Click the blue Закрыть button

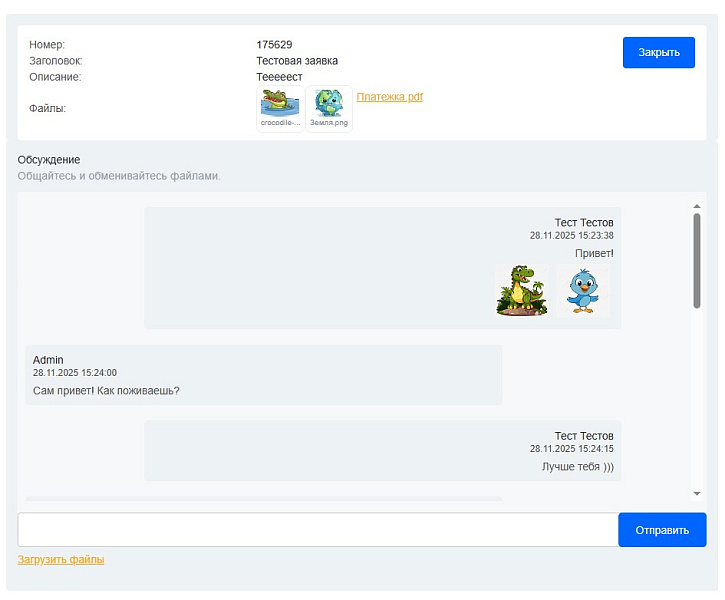[658, 52]
